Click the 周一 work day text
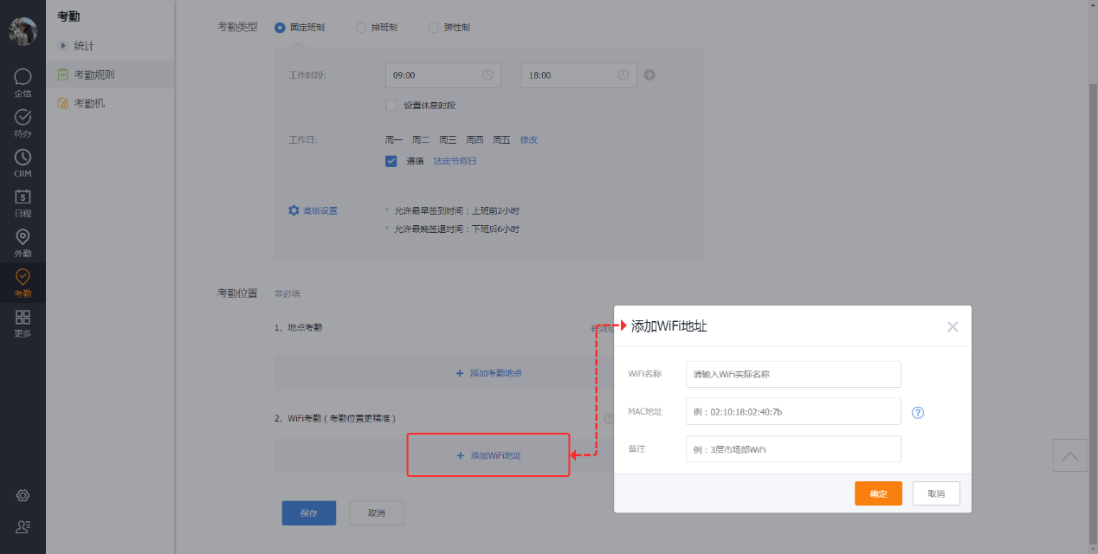This screenshot has width=1098, height=554. point(394,140)
